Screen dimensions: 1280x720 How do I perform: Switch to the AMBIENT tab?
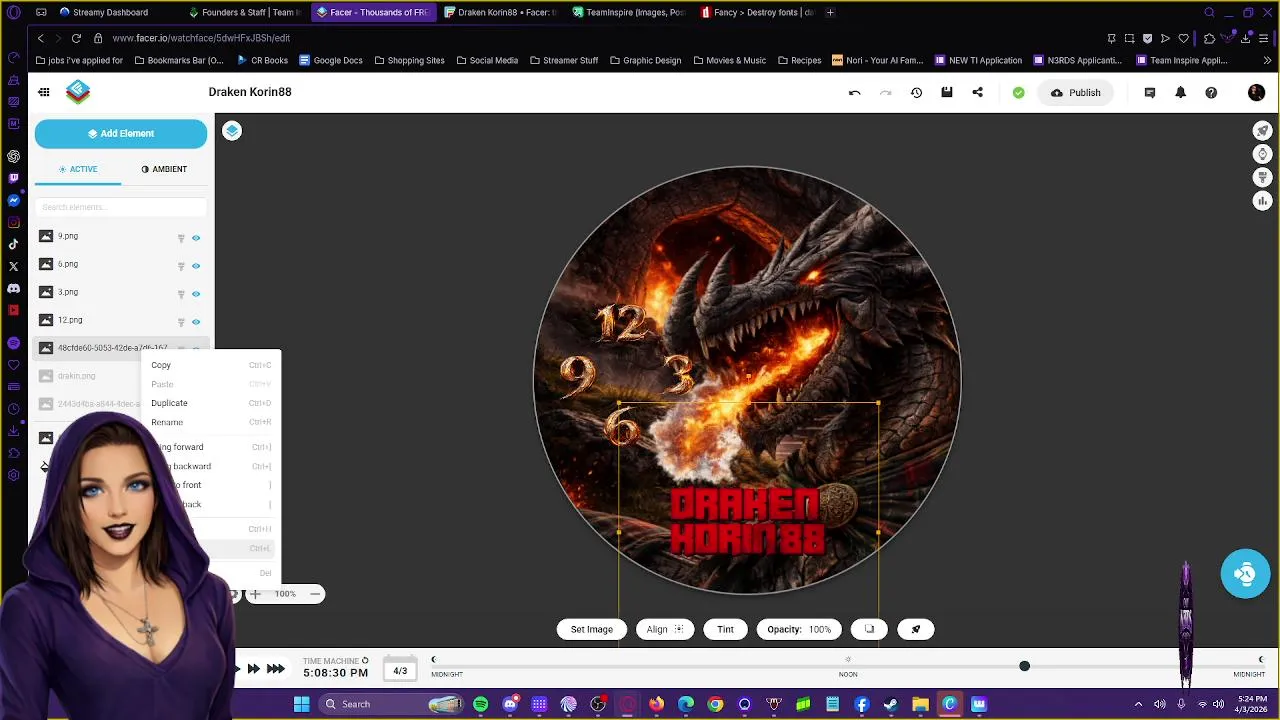click(164, 169)
